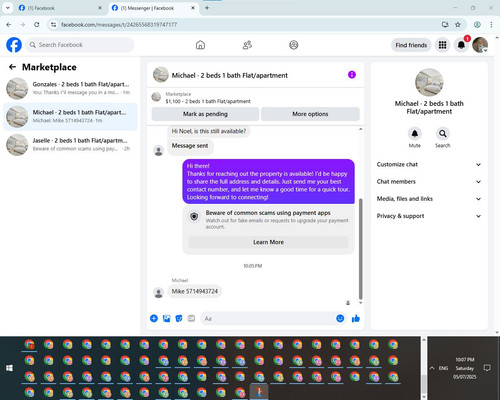This screenshot has width=500, height=400.
Task: Click the Find friends button
Action: (411, 45)
